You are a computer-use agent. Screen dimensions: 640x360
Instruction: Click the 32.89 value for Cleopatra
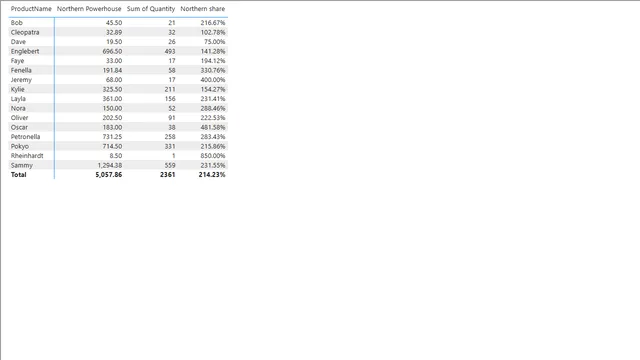114,32
